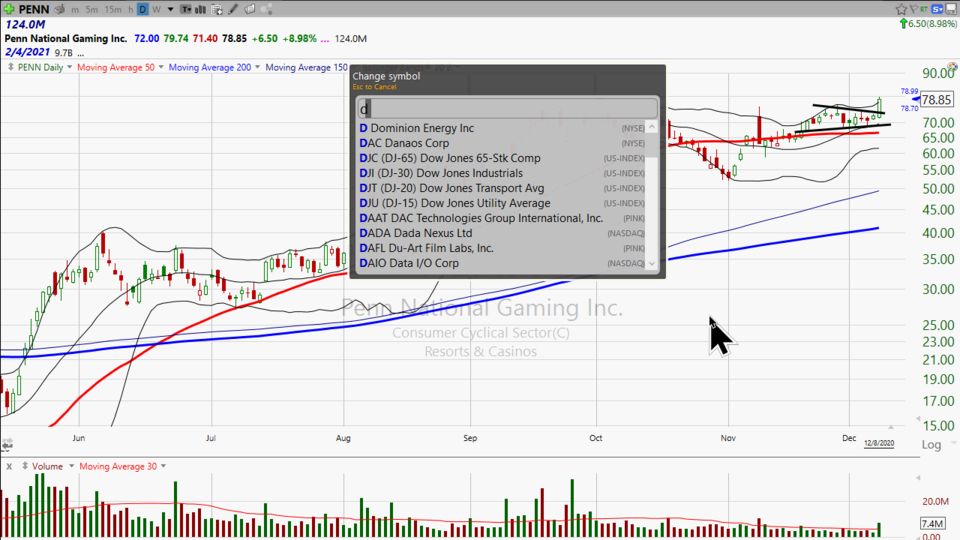Viewport: 960px width, 540px height.
Task: Switch to the 15m timeframe
Action: tap(113, 9)
